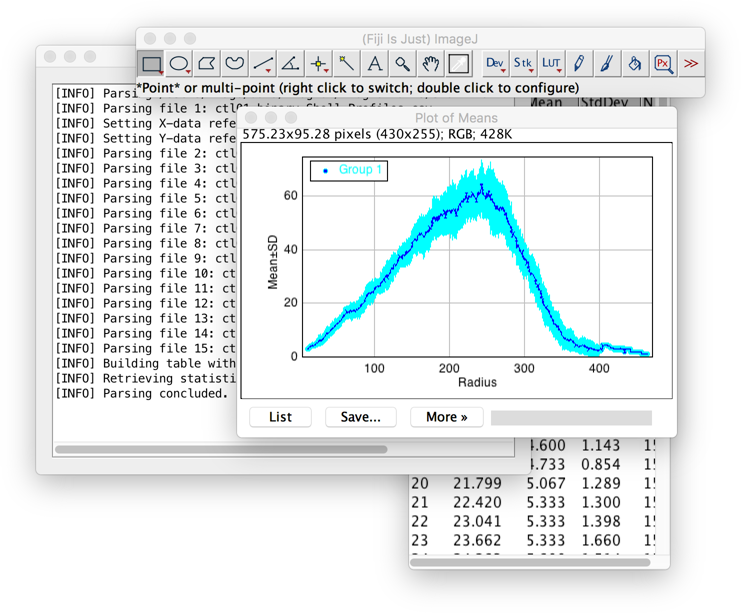The width and height of the screenshot is (741, 613).
Task: Select the Text tool
Action: pos(374,63)
